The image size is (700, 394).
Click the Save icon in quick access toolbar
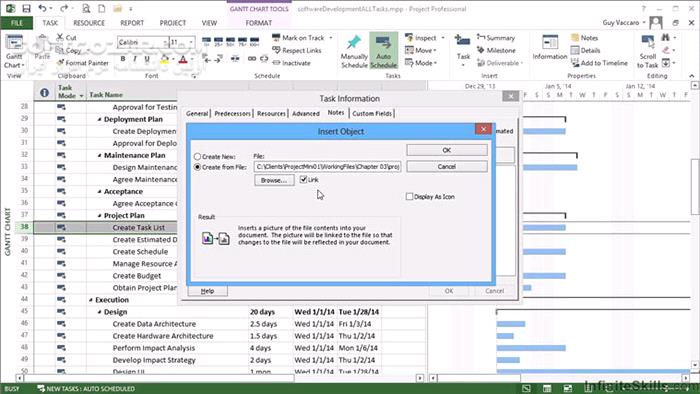click(x=26, y=8)
